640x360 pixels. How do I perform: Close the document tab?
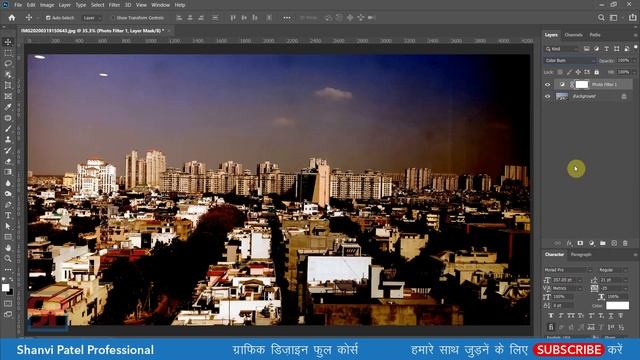169,31
